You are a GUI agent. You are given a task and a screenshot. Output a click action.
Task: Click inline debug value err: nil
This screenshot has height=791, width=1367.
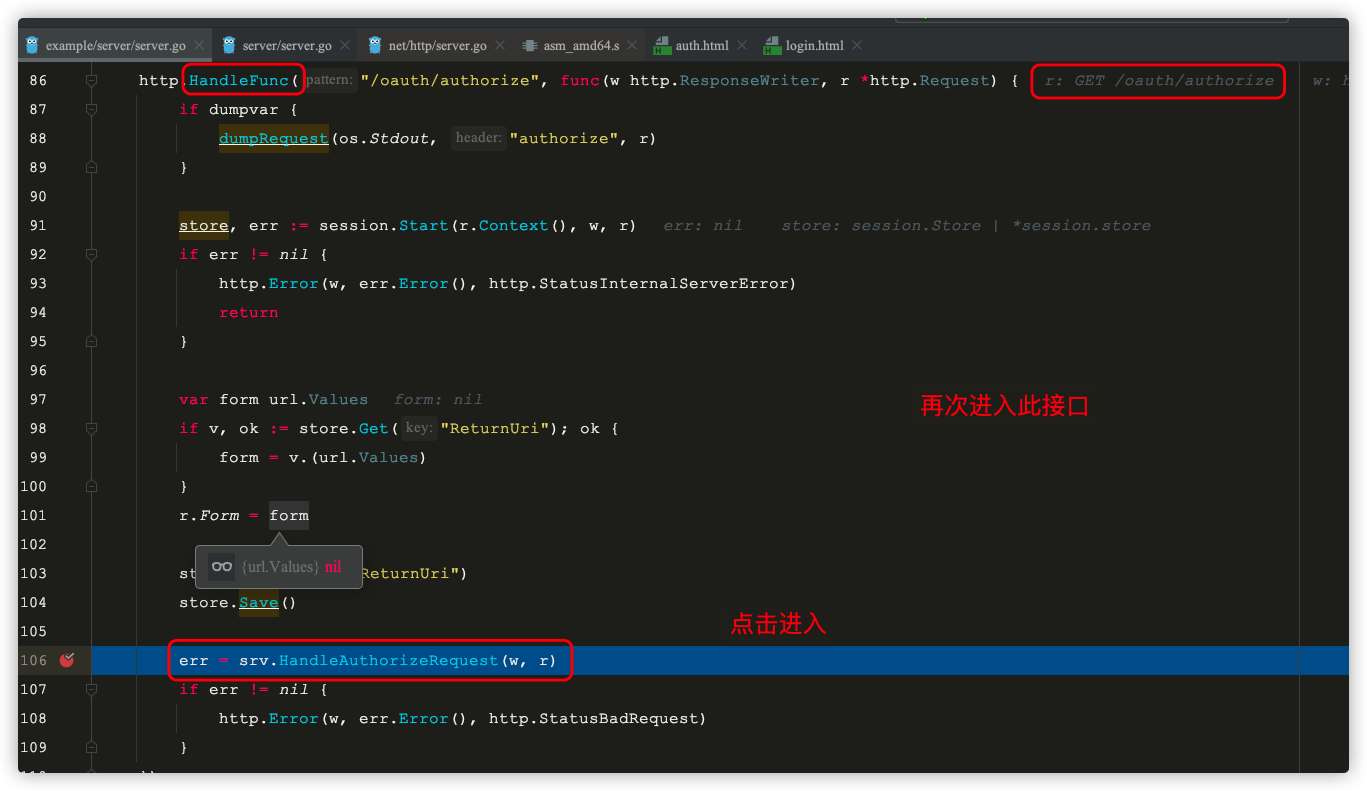point(703,225)
